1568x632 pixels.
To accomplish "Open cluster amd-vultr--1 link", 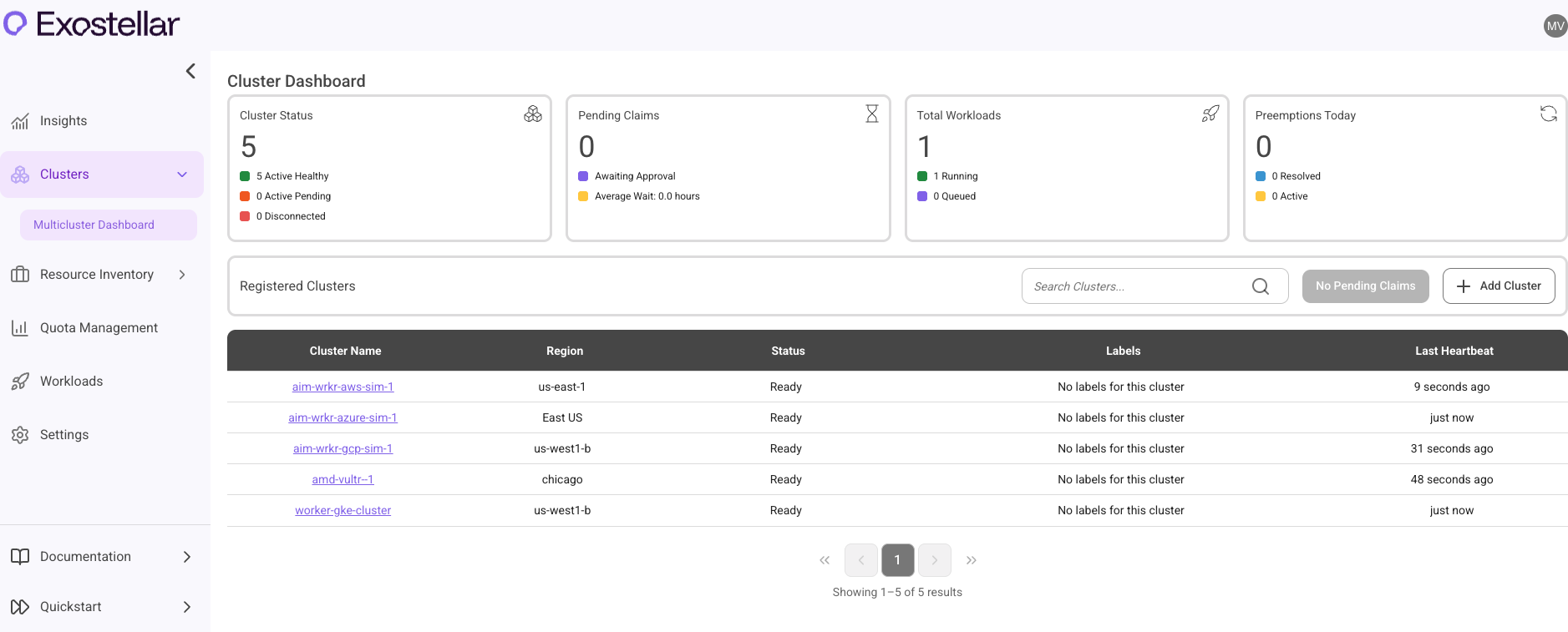I will point(343,479).
